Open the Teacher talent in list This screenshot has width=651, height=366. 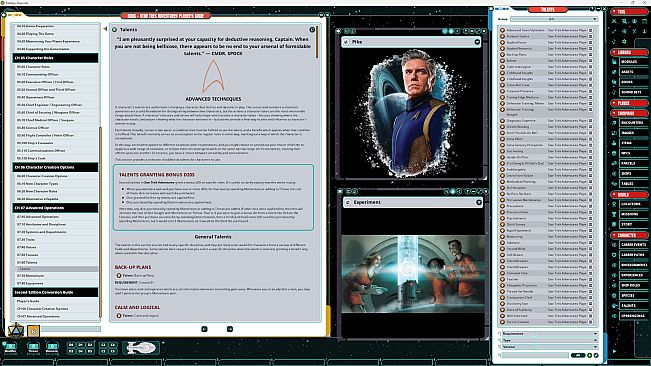(x=546, y=279)
